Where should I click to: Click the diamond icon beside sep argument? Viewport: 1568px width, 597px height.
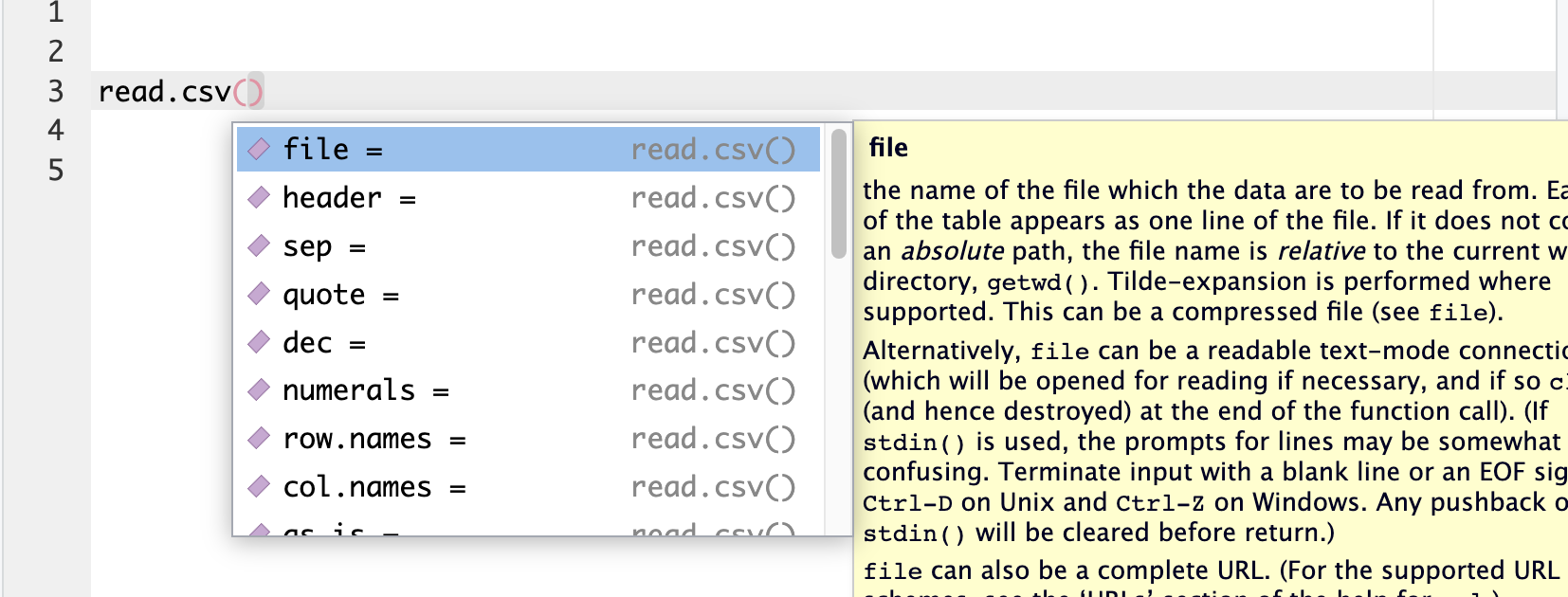pyautogui.click(x=259, y=245)
